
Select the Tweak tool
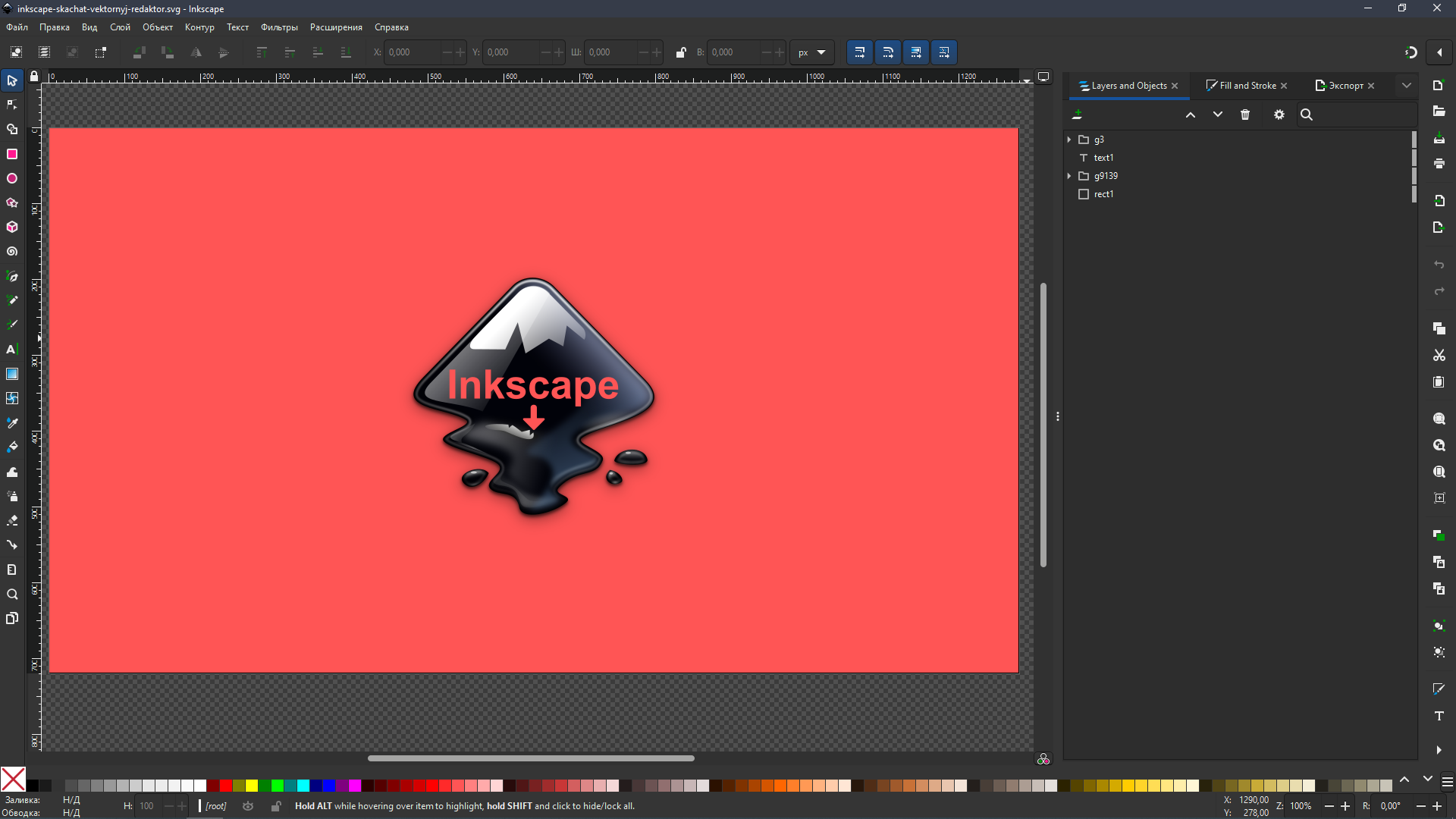tap(12, 472)
